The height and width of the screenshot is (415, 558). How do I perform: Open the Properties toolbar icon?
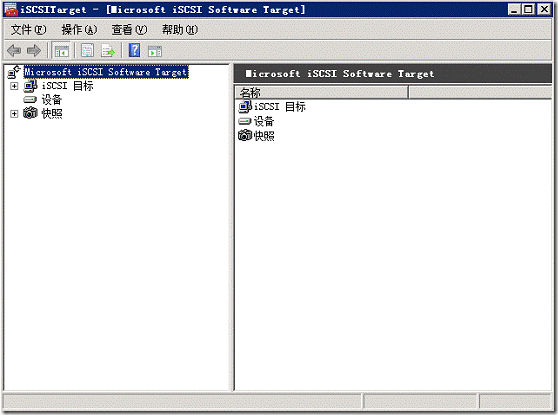point(87,51)
